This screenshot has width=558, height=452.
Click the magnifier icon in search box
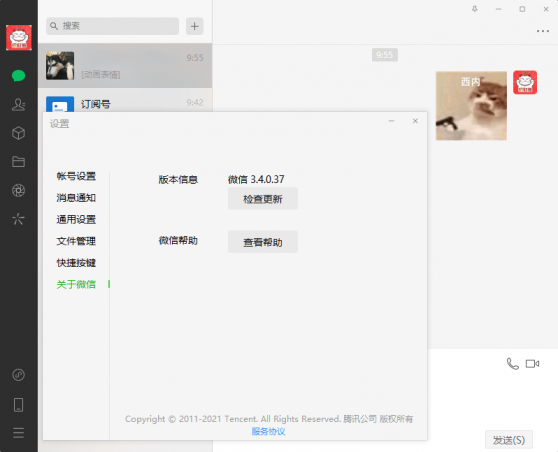click(54, 26)
